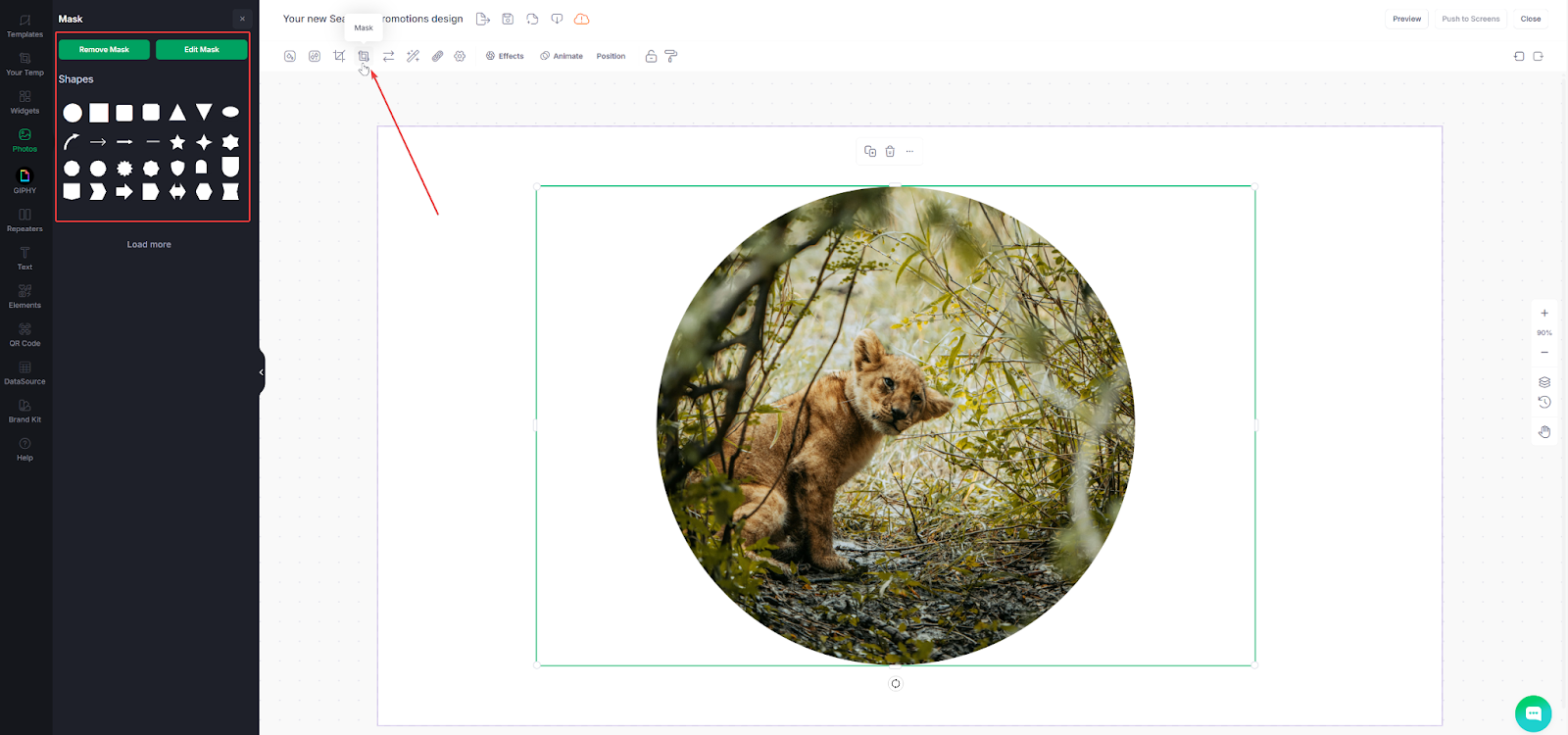Open the GIPHY sidebar tab
1568x735 pixels.
click(24, 181)
